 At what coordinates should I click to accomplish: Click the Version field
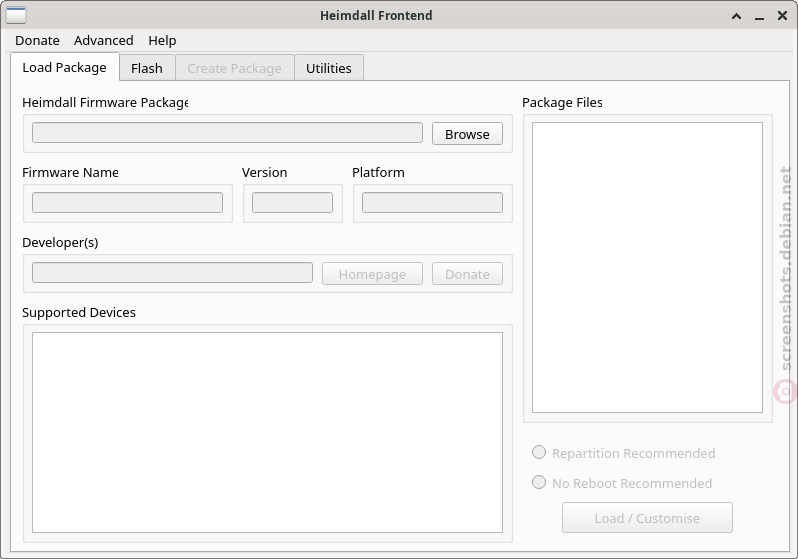293,202
